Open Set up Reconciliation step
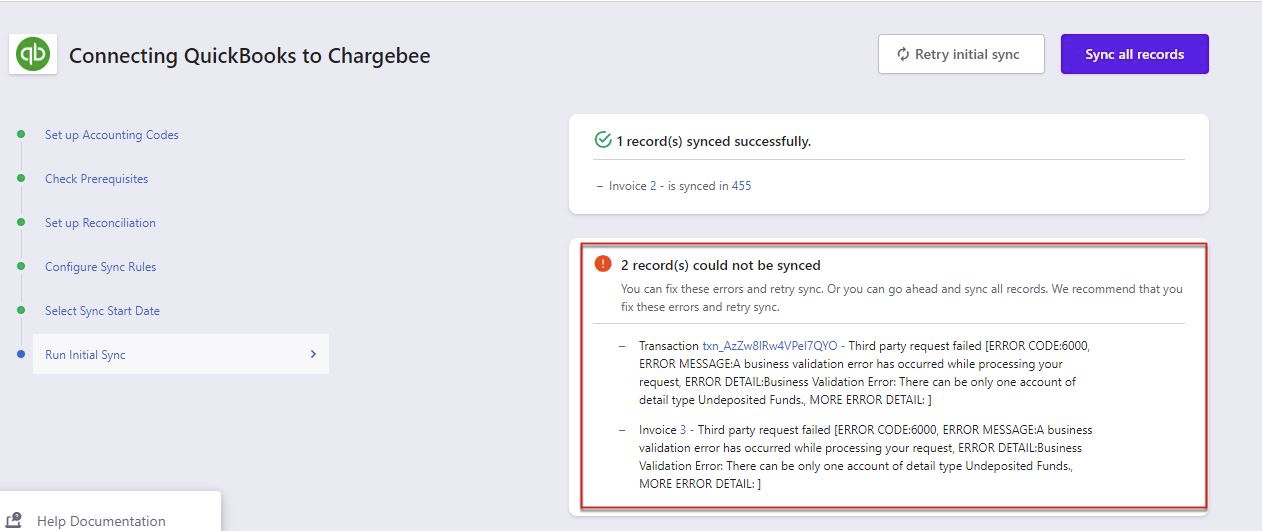Screen dimensions: 1262x531 (100, 223)
